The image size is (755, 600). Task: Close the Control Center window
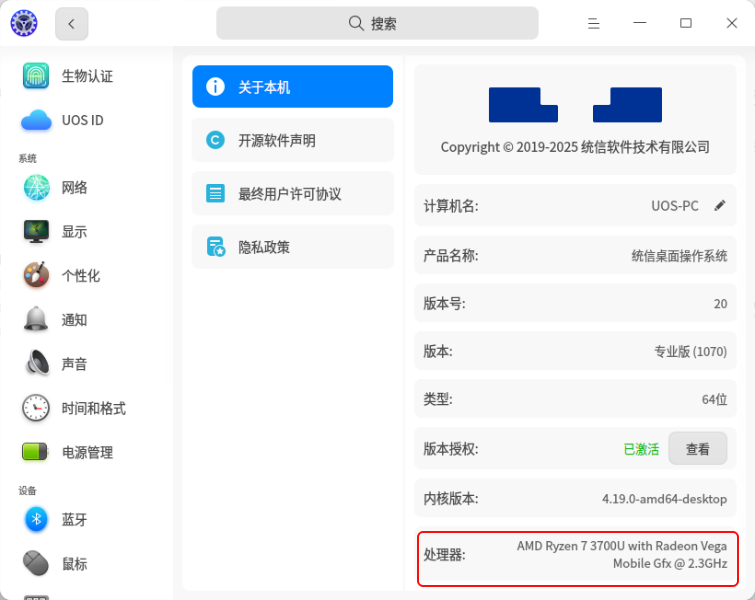point(732,23)
